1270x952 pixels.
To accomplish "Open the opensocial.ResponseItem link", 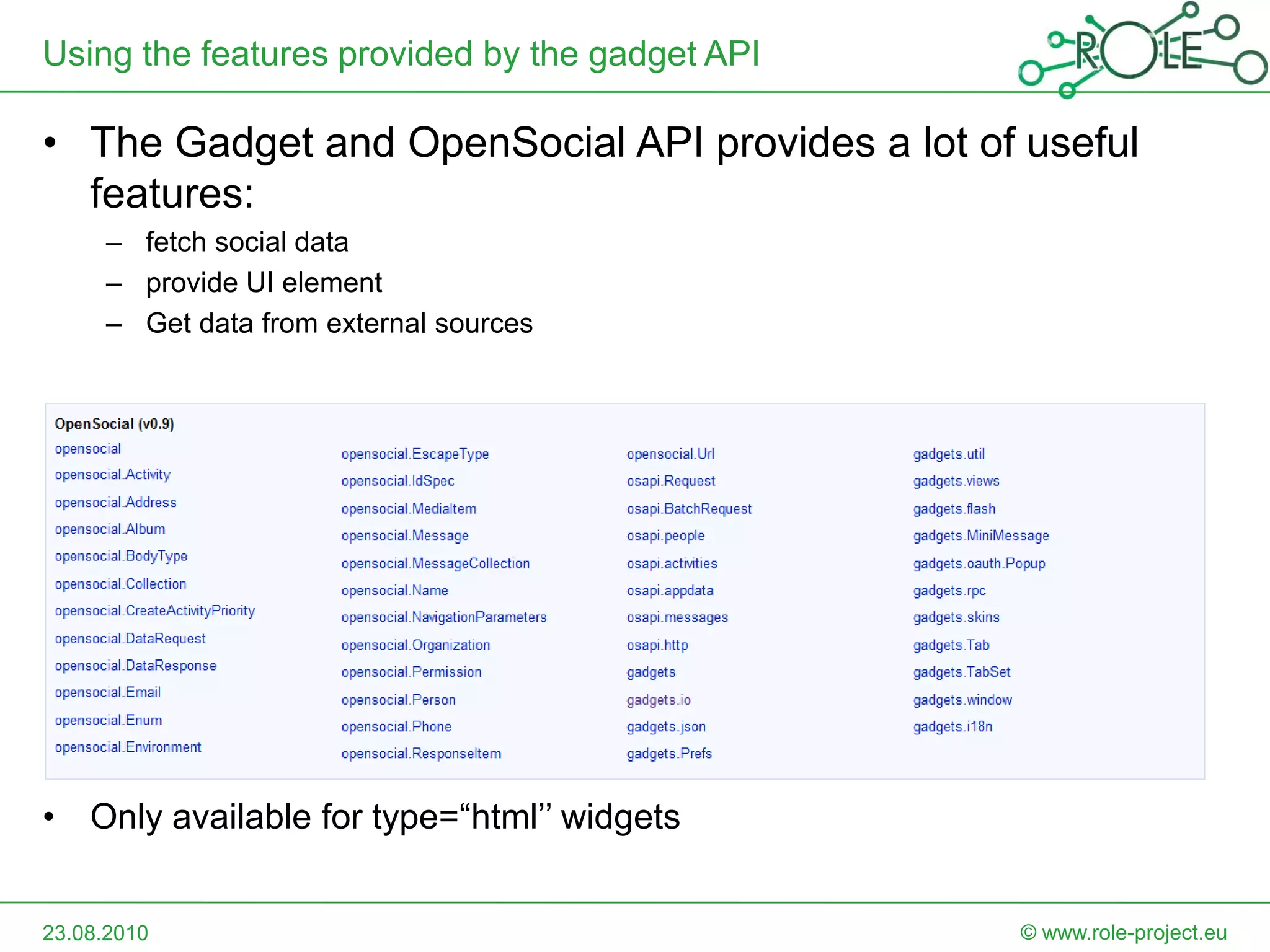I will [421, 754].
